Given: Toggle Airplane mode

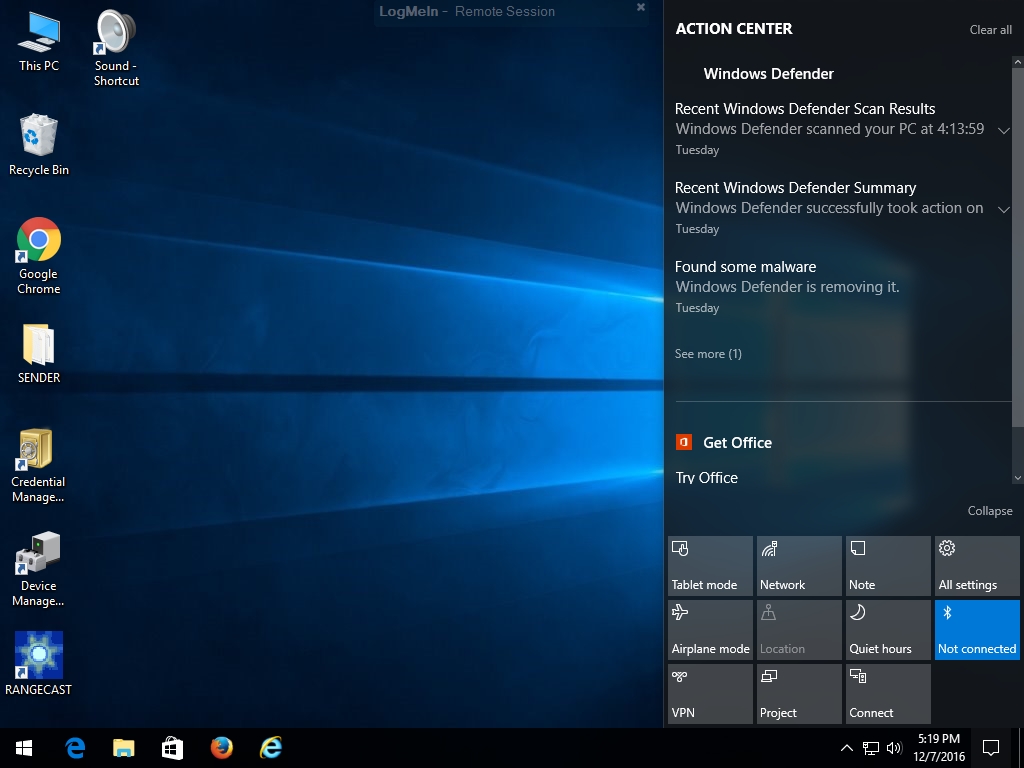Looking at the screenshot, I should pos(710,630).
